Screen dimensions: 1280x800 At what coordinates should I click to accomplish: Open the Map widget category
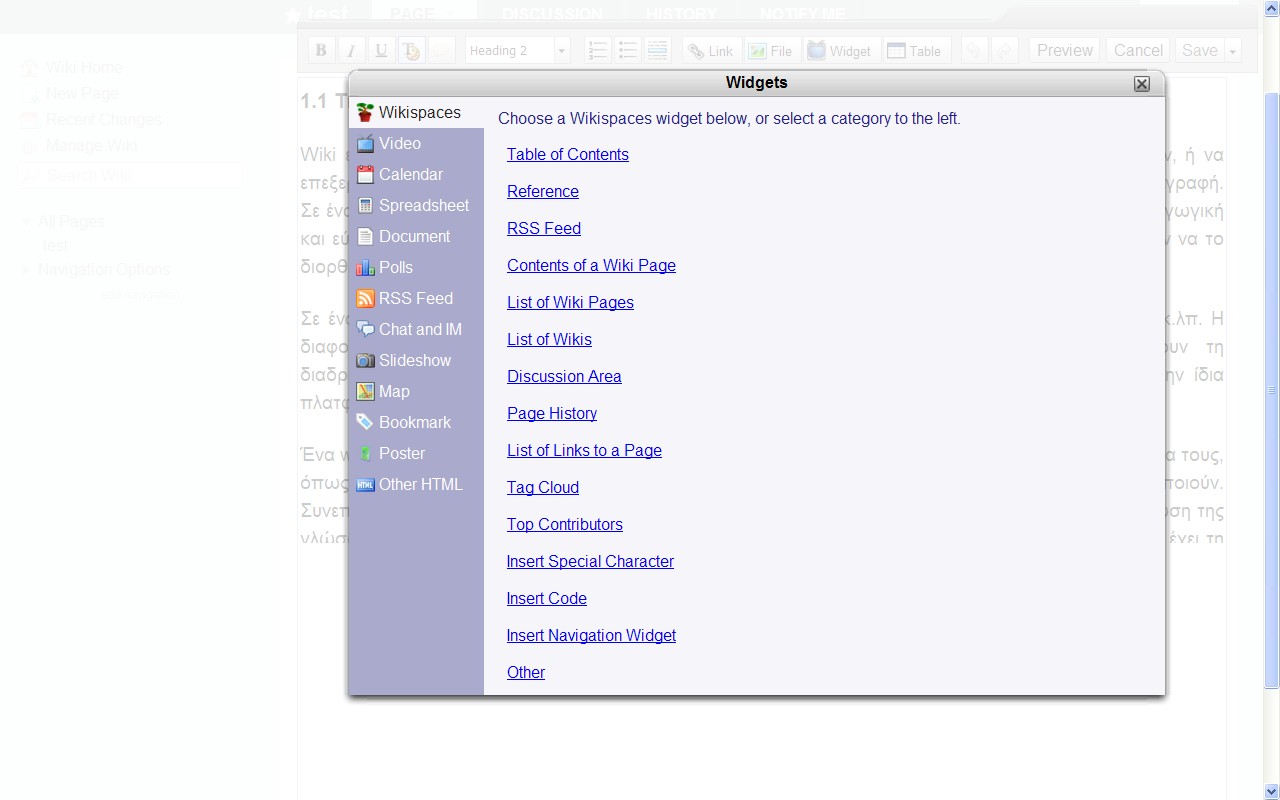pos(415,392)
